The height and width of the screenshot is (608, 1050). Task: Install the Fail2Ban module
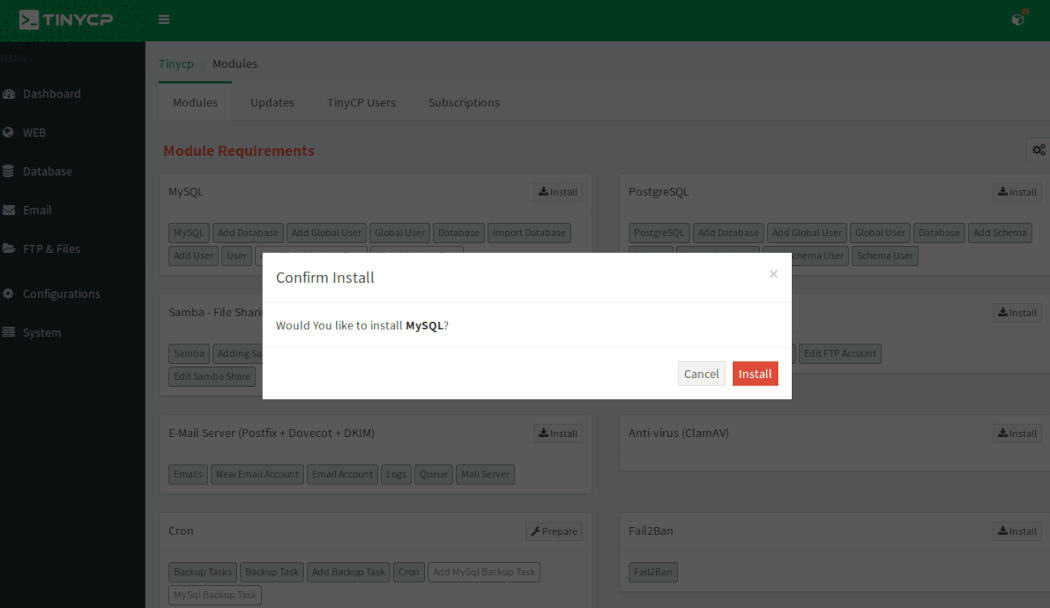pyautogui.click(x=1017, y=531)
